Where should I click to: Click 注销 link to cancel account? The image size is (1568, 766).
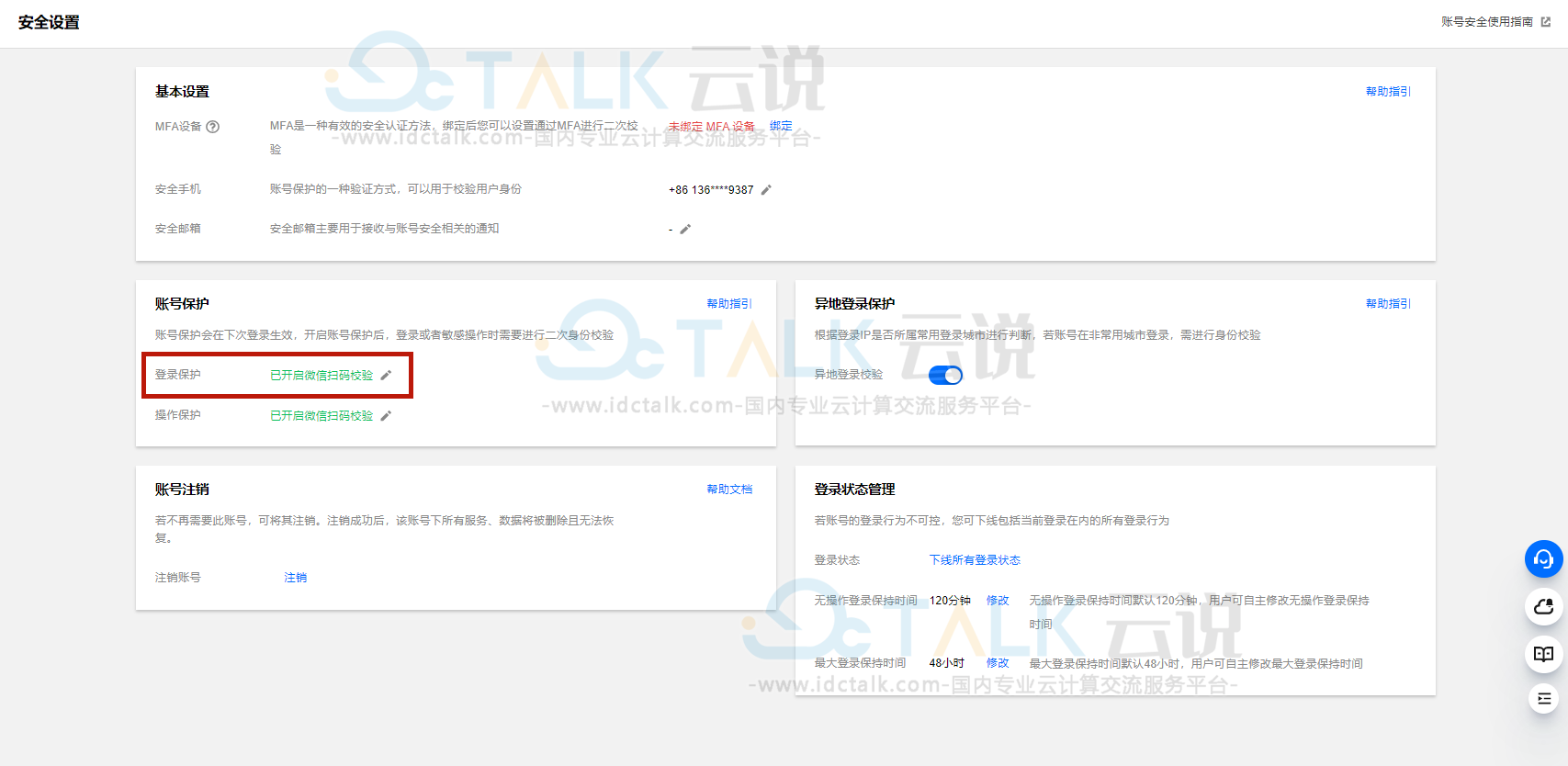click(x=296, y=578)
